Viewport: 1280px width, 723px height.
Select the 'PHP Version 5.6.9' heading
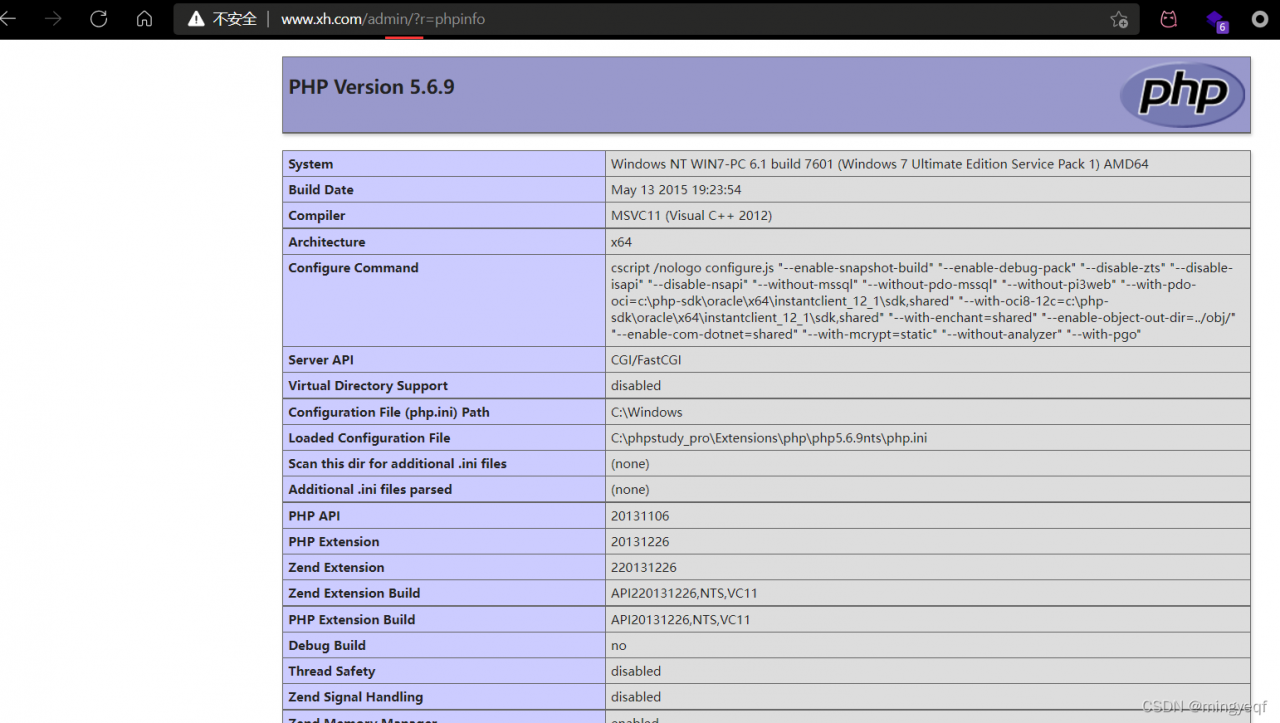tap(371, 87)
